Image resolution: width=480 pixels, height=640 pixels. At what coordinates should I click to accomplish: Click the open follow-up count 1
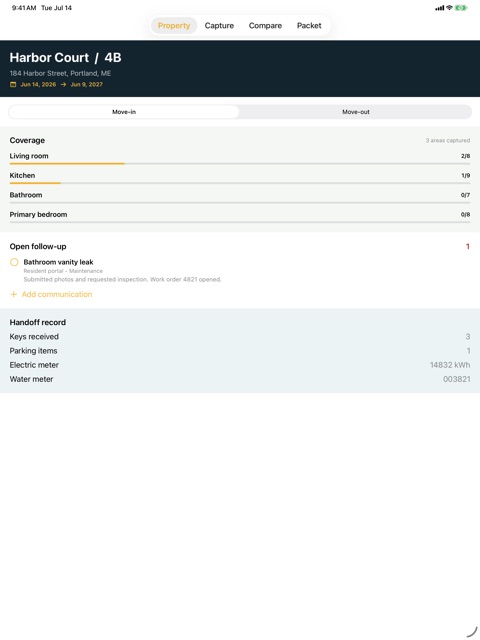click(468, 247)
